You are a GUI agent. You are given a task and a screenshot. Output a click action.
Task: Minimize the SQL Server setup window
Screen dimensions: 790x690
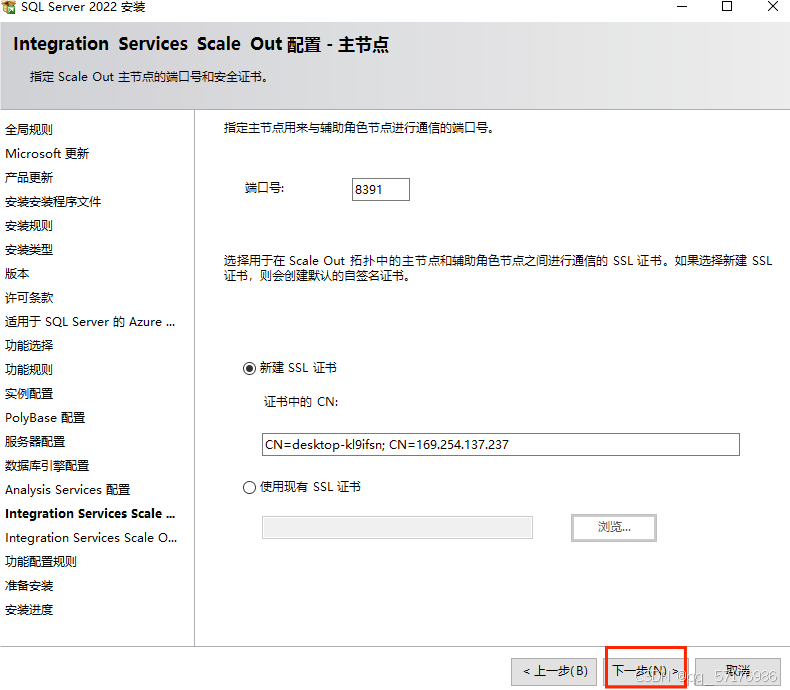click(x=682, y=7)
